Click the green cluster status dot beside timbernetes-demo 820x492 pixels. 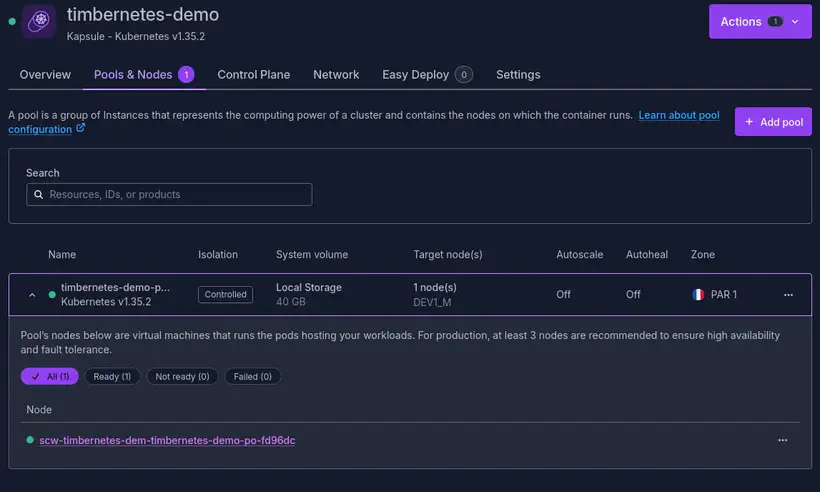pos(12,21)
